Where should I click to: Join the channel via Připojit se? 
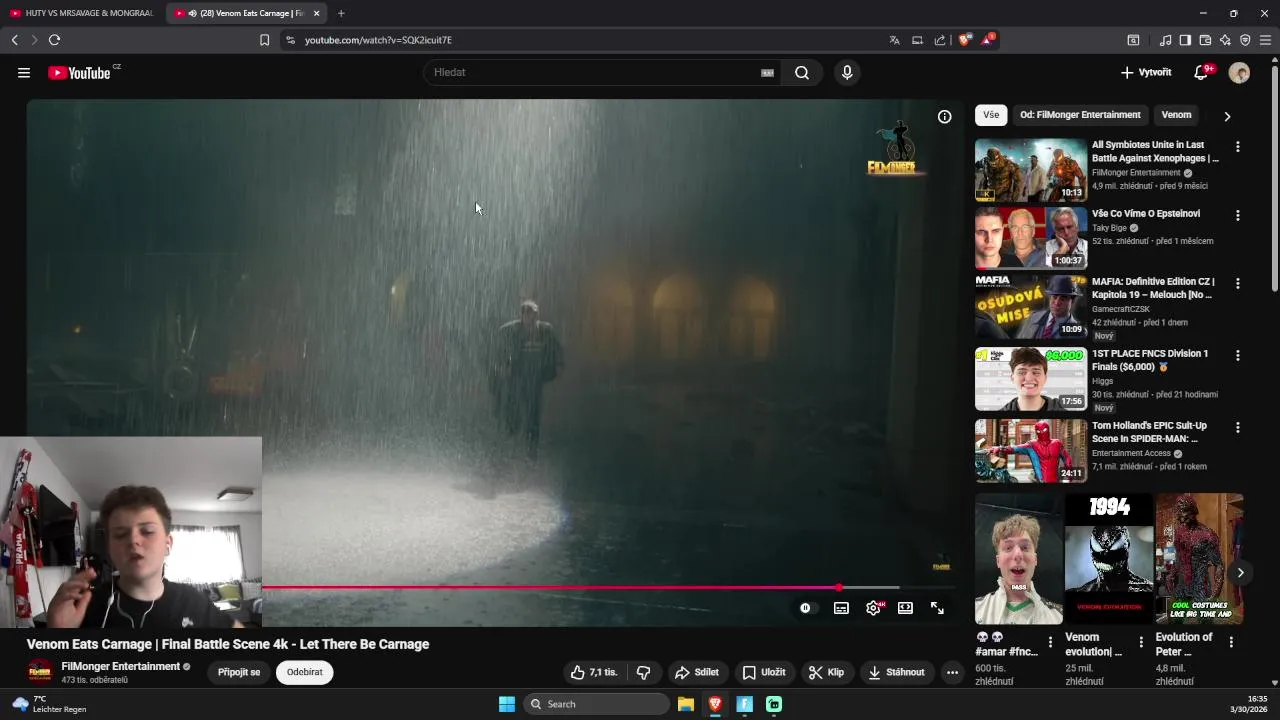pyautogui.click(x=239, y=672)
